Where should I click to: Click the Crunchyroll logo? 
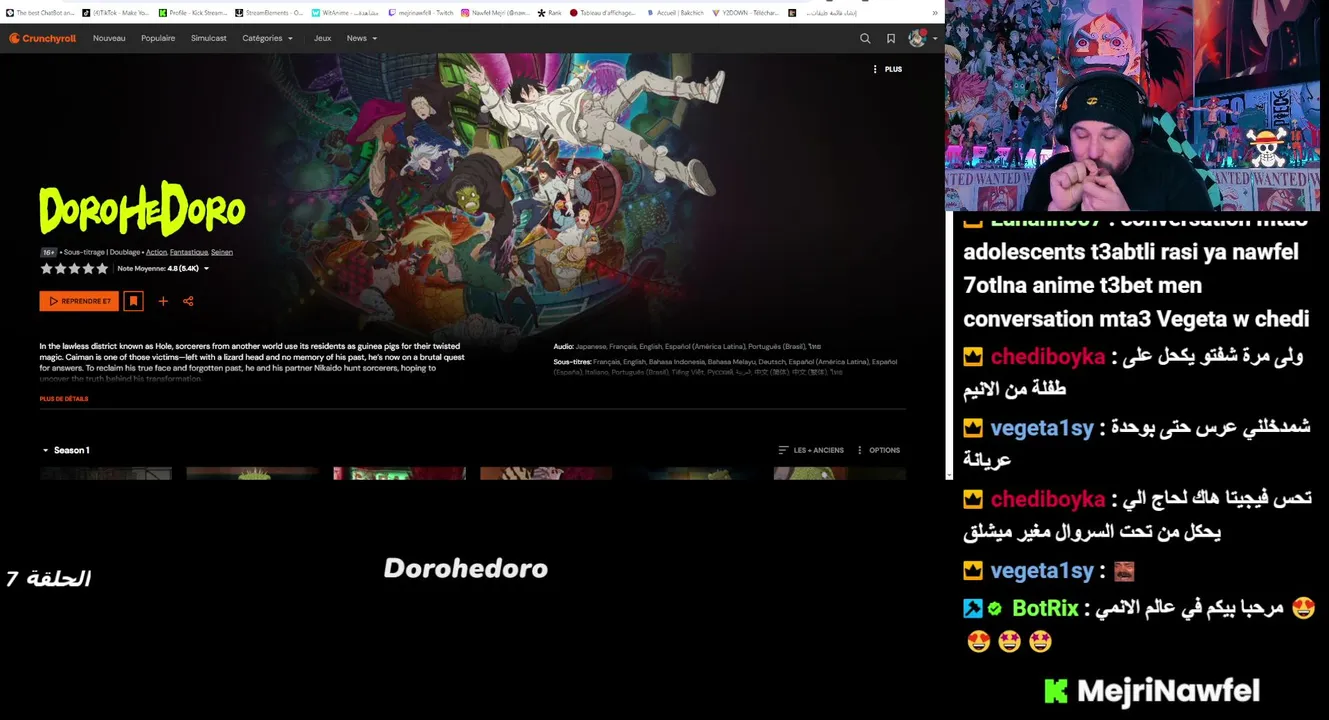pyautogui.click(x=42, y=38)
